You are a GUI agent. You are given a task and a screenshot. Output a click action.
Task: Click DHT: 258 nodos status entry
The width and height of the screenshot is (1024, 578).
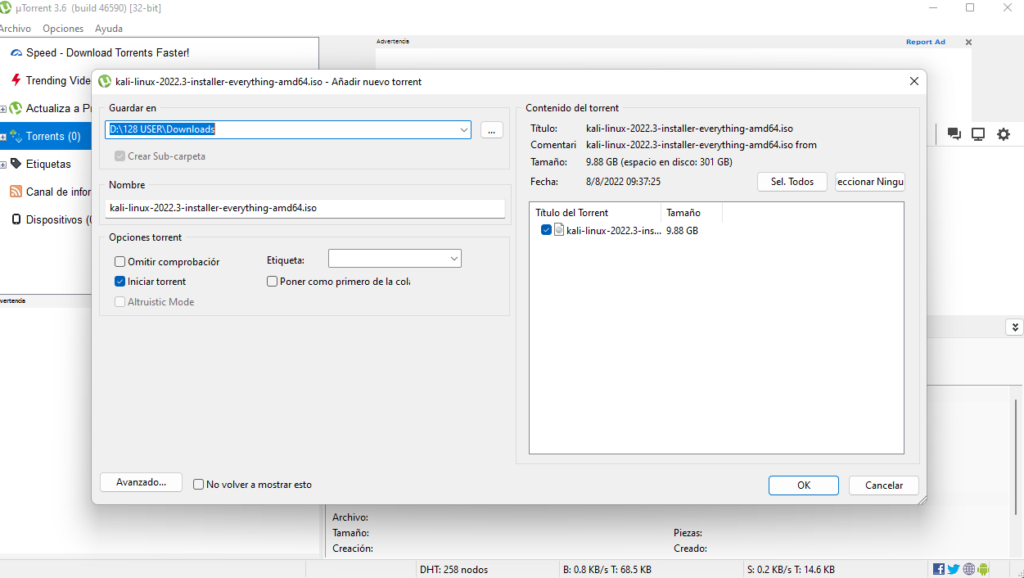tap(454, 570)
